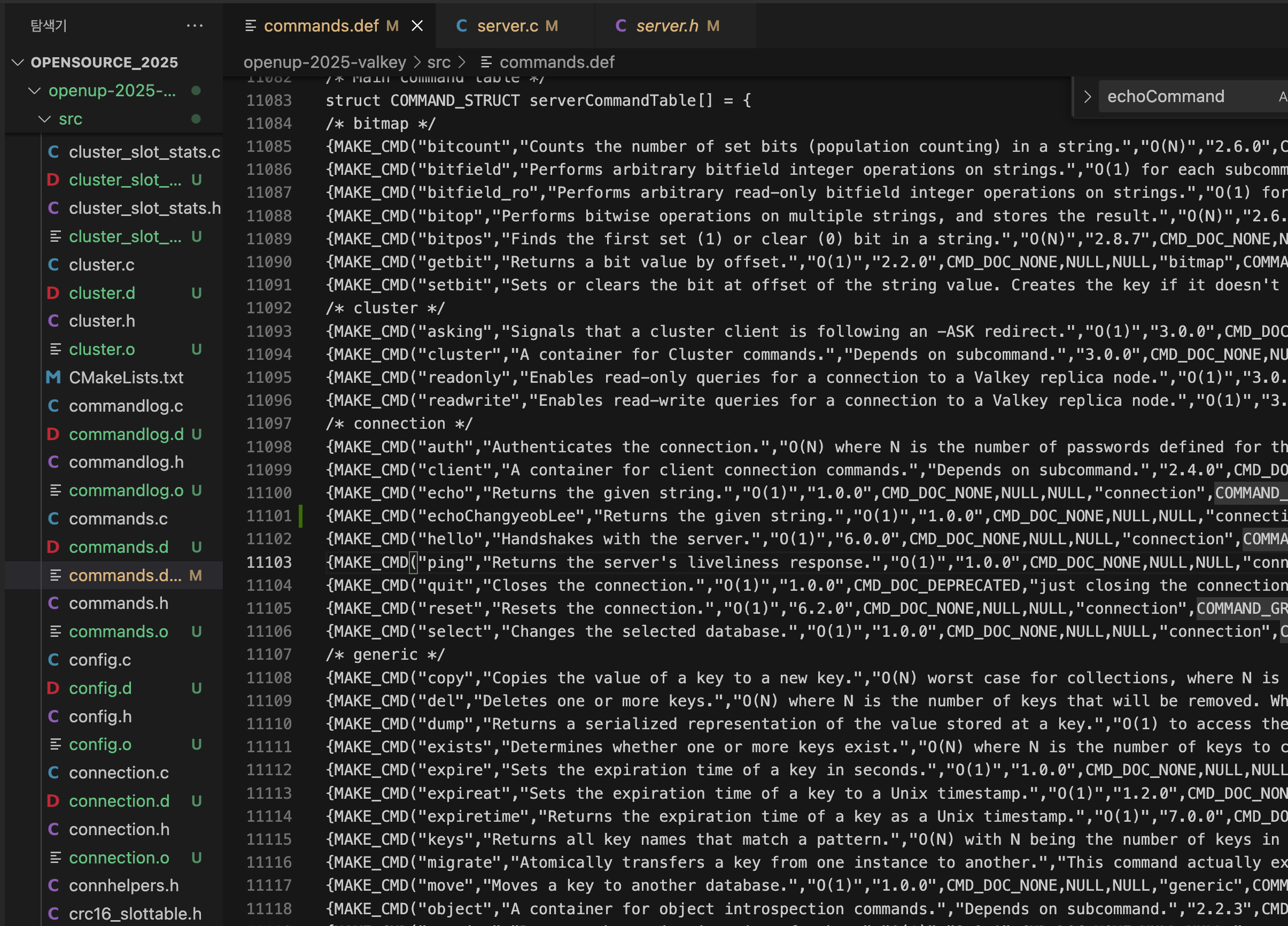This screenshot has width=1288, height=926.
Task: Close the commands.def editor tab
Action: coord(417,26)
